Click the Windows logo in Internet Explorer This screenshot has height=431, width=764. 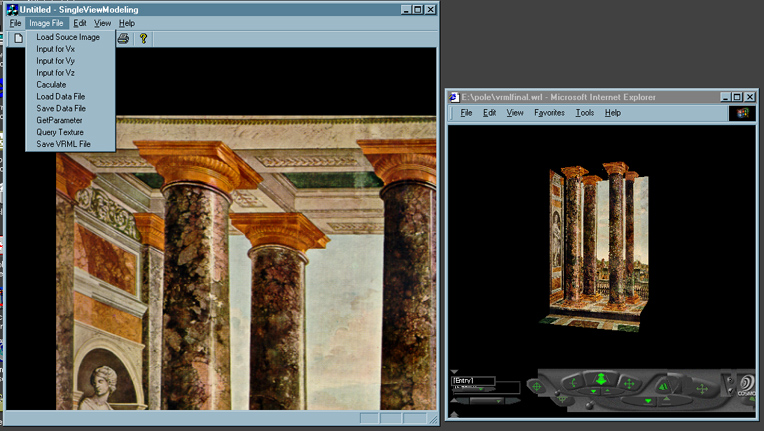click(742, 113)
